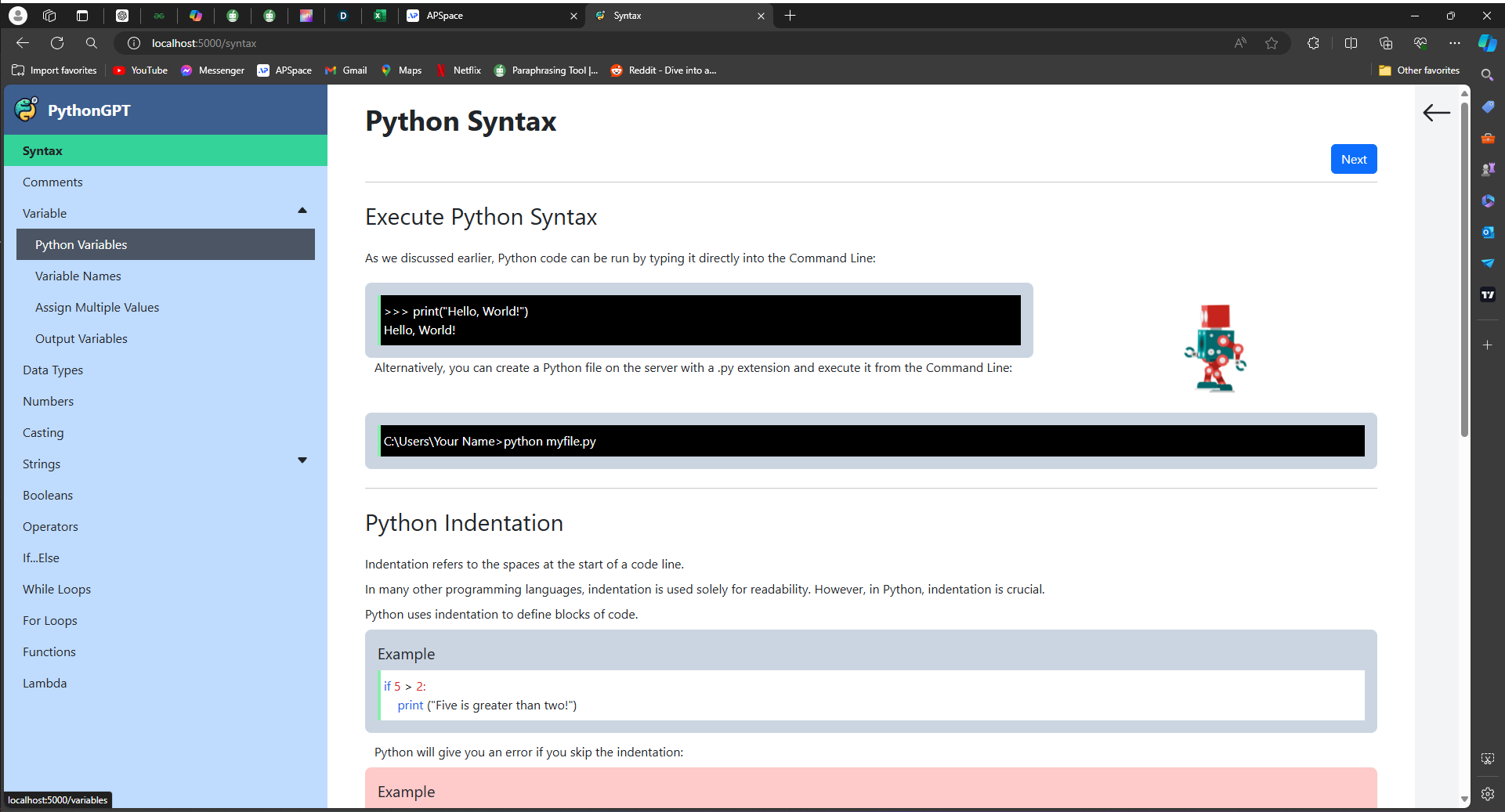The height and width of the screenshot is (812, 1505).
Task: Click the PythonGPT logo icon
Action: coord(26,110)
